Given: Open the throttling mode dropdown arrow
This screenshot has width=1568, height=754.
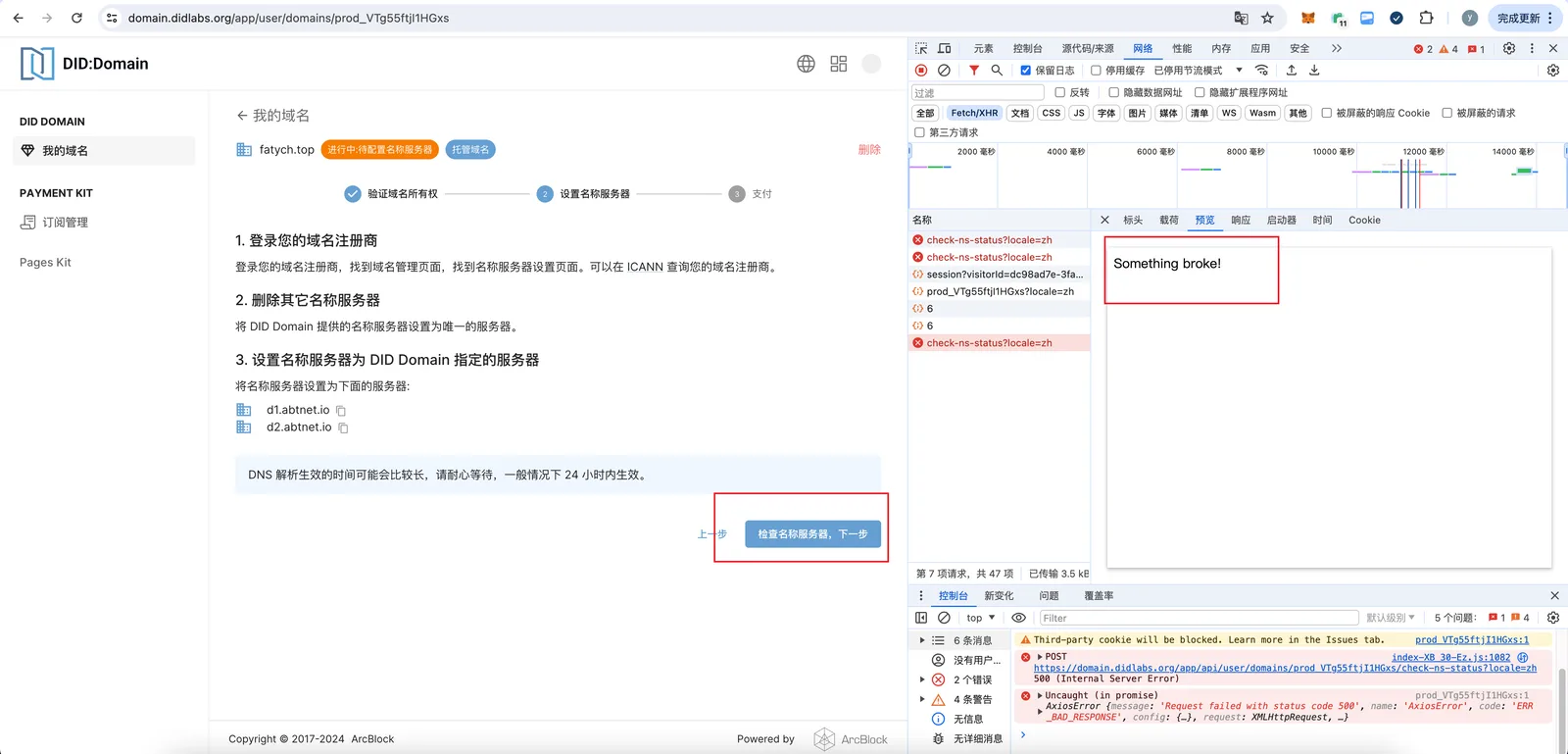Looking at the screenshot, I should 1239,71.
